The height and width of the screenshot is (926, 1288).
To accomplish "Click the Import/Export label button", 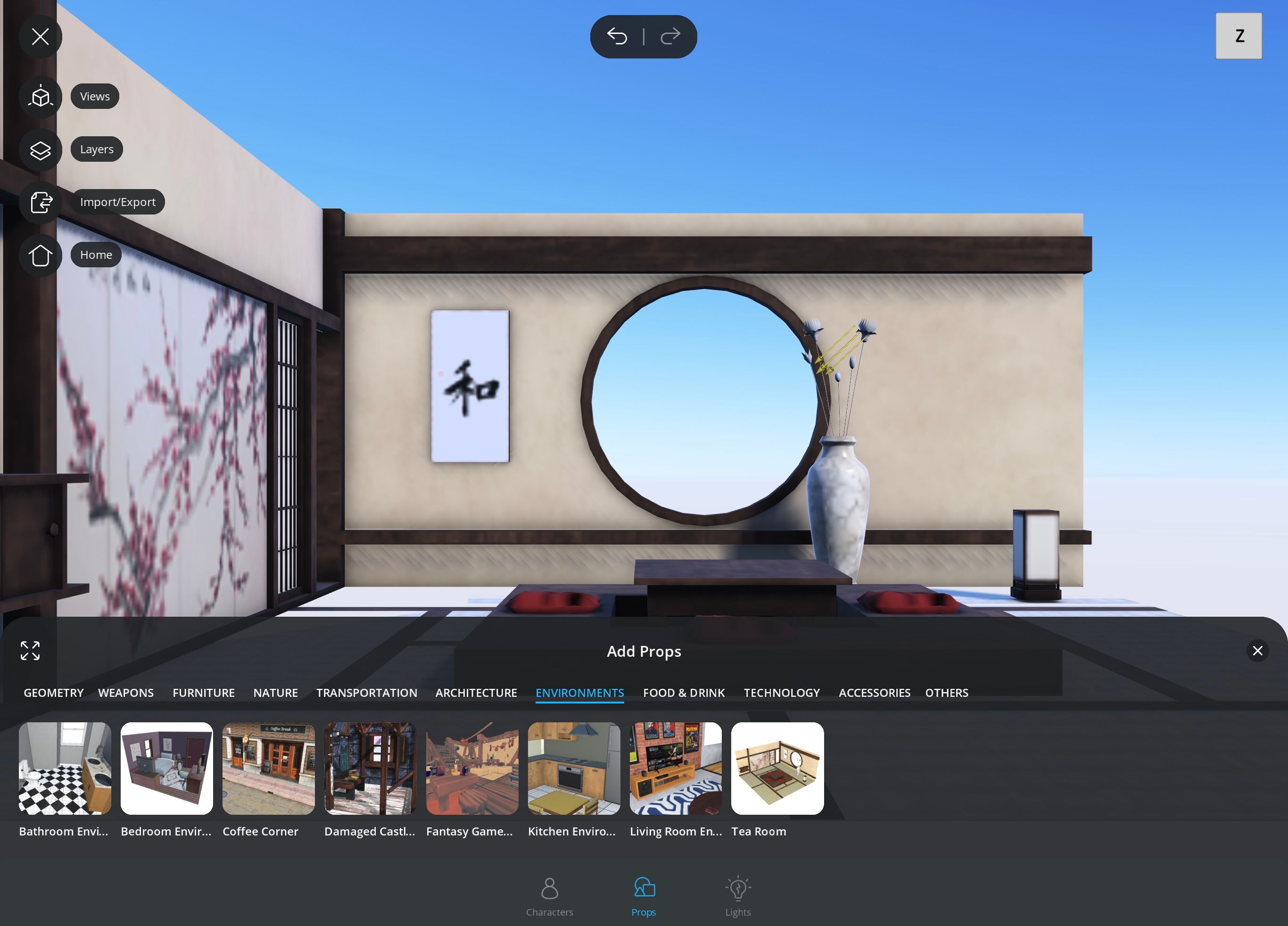I will pos(117,202).
